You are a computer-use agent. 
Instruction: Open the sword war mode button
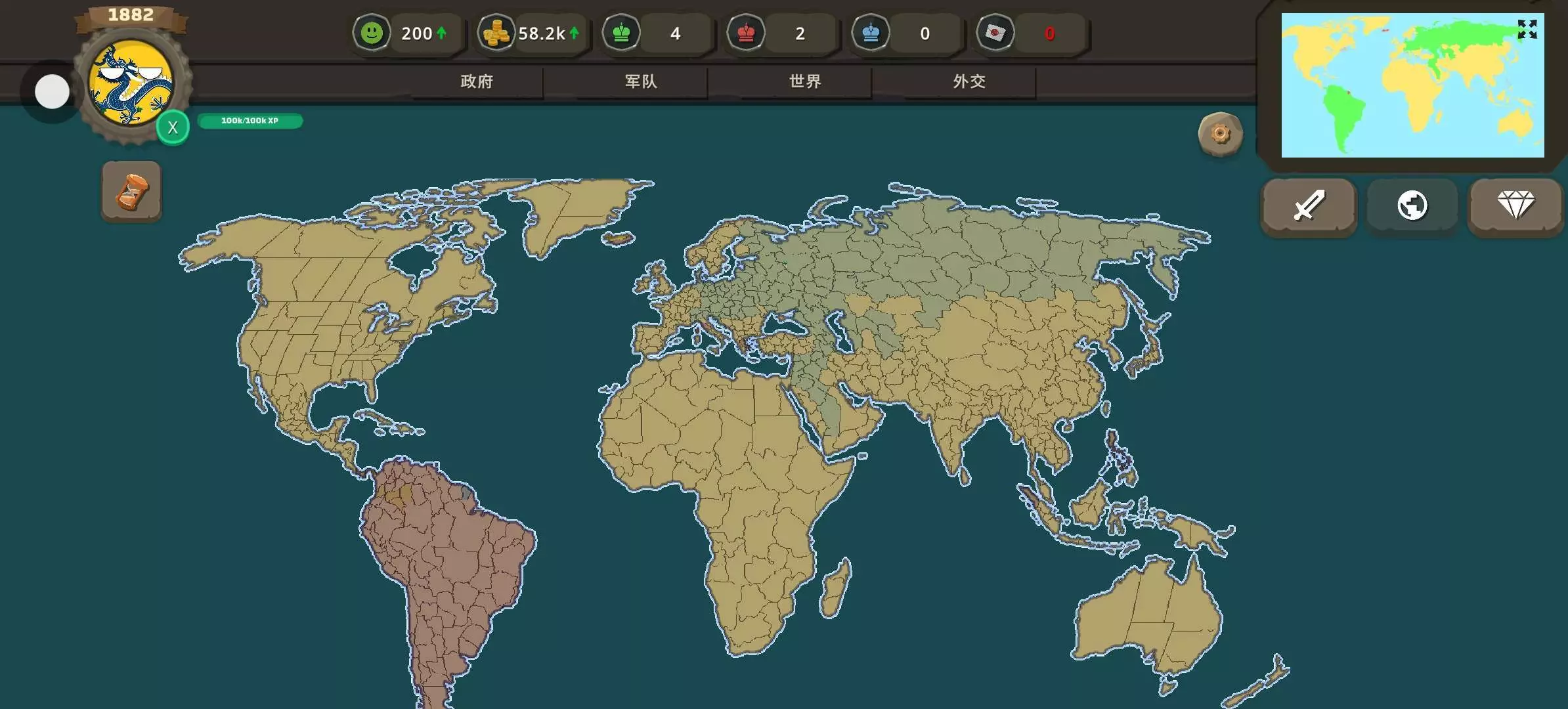pos(1308,205)
